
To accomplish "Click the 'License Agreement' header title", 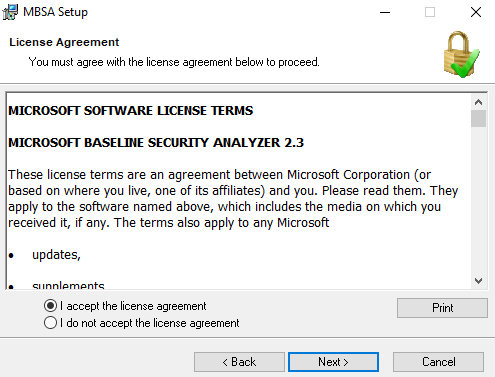I will pyautogui.click(x=64, y=42).
